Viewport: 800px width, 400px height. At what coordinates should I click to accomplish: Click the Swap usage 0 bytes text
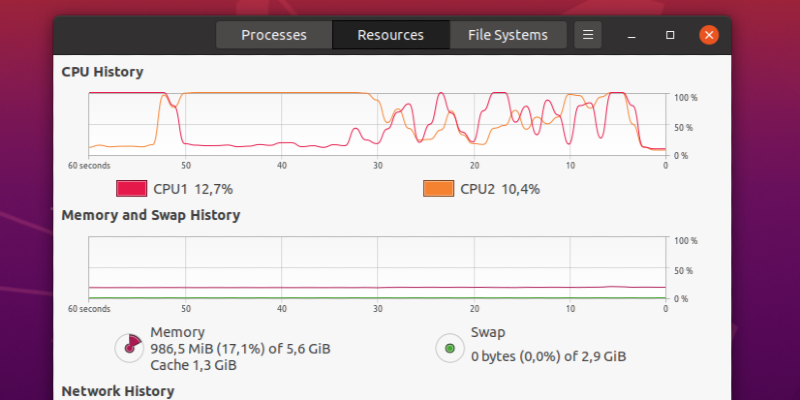coord(548,356)
